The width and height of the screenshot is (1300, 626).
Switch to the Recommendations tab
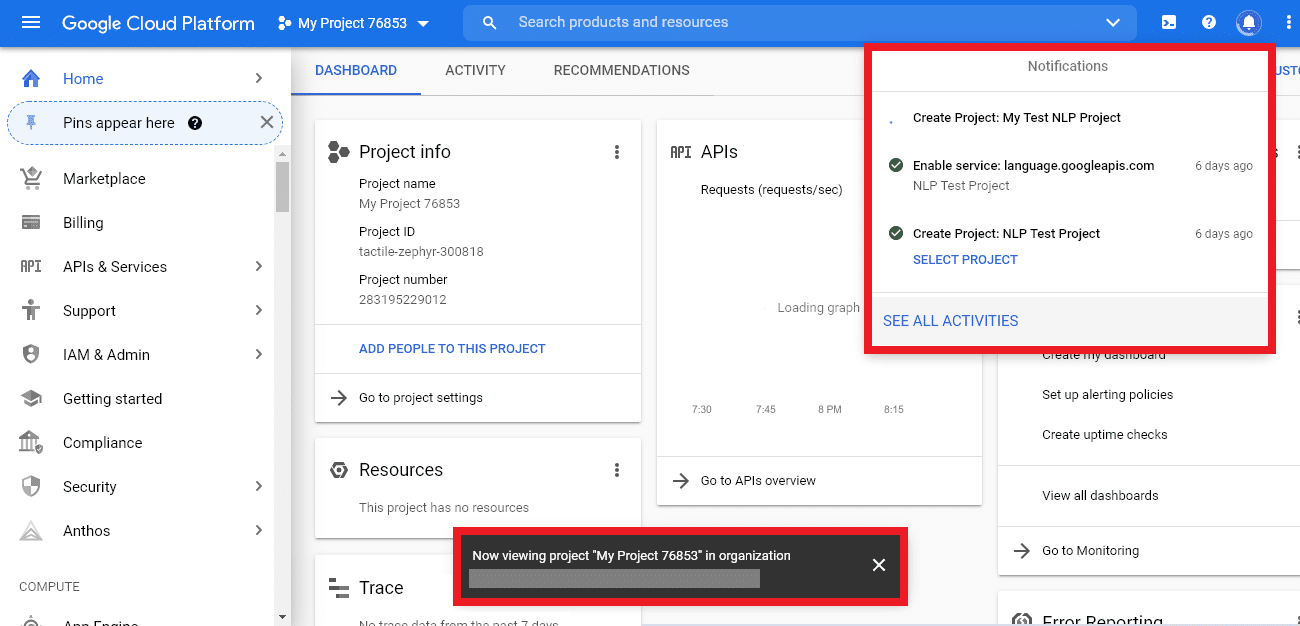pyautogui.click(x=622, y=70)
